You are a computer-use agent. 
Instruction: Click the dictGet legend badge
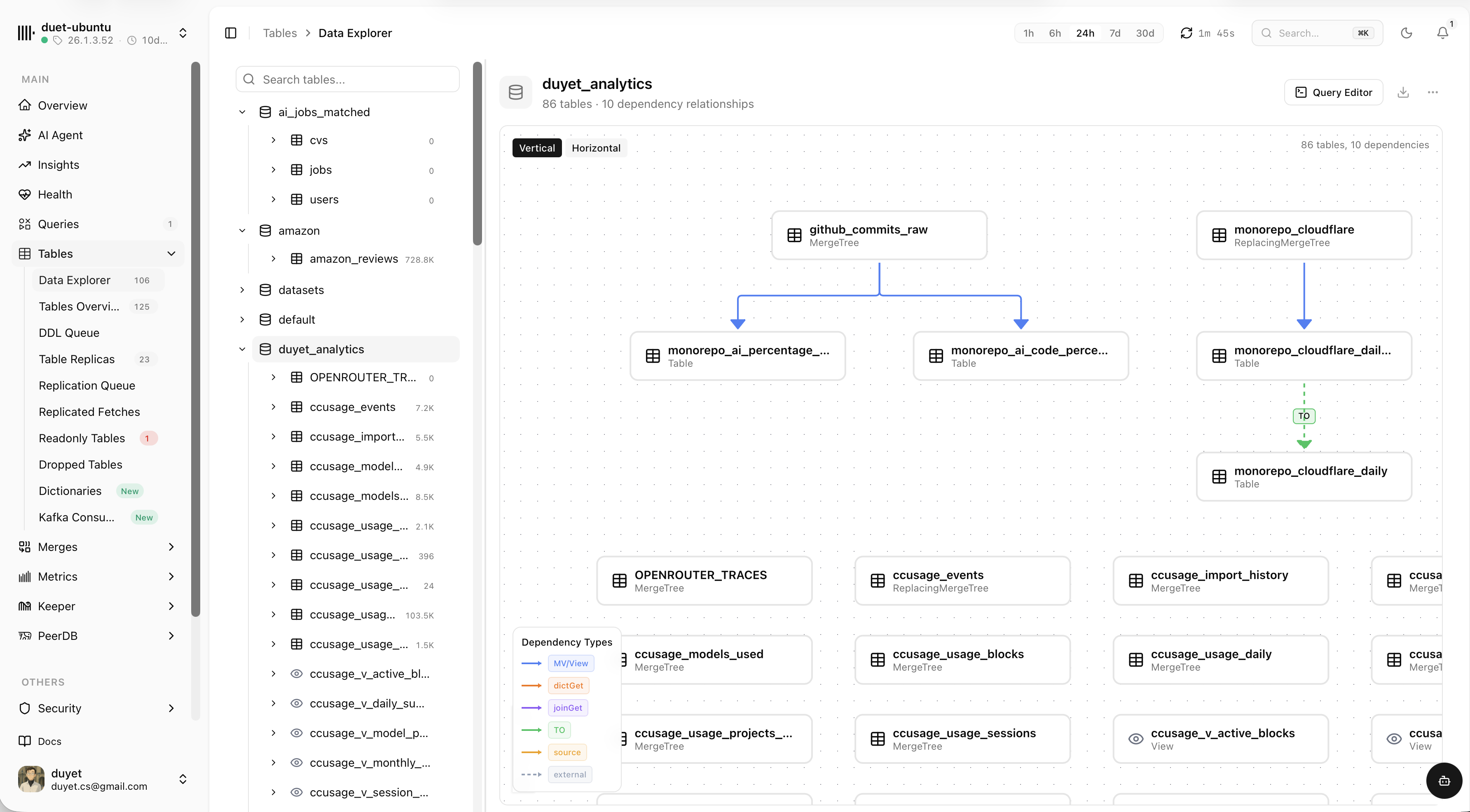coord(569,686)
